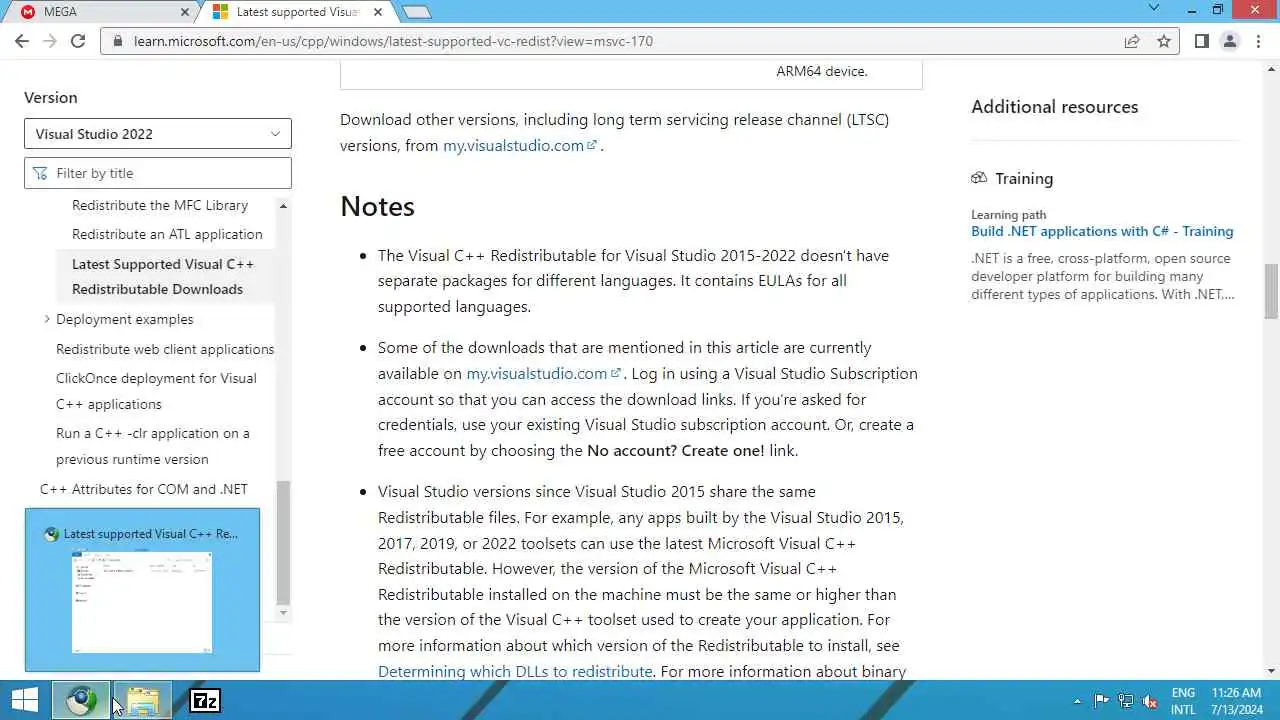1280x720 pixels.
Task: Open the clock showing 11:26 AM
Action: (1237, 701)
